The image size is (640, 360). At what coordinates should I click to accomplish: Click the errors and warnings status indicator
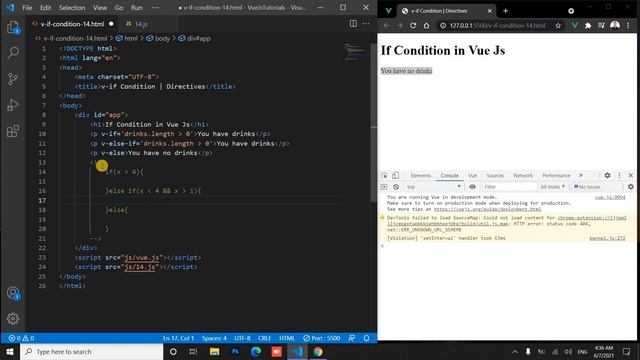pyautogui.click(x=22, y=338)
